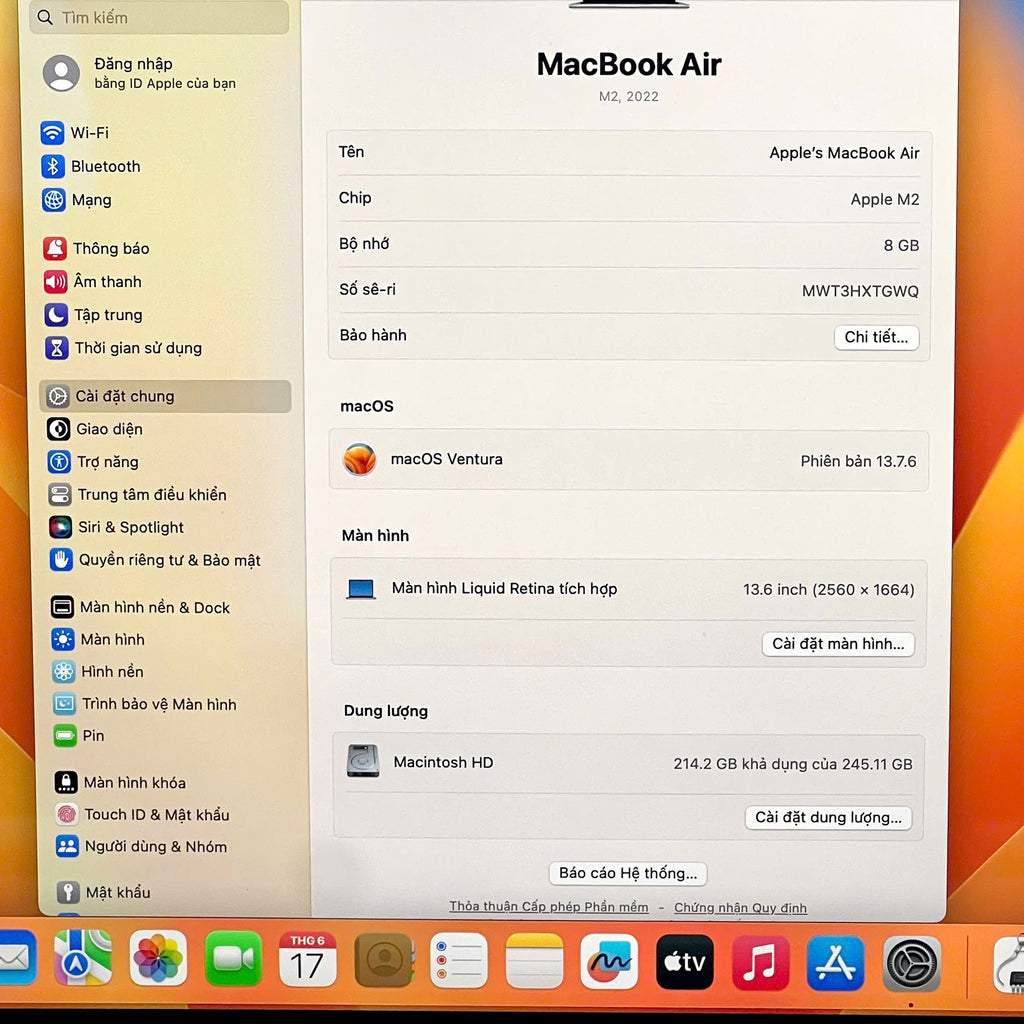Select the Pin battery settings item
Screen dimensions: 1024x1024
pyautogui.click(x=92, y=735)
